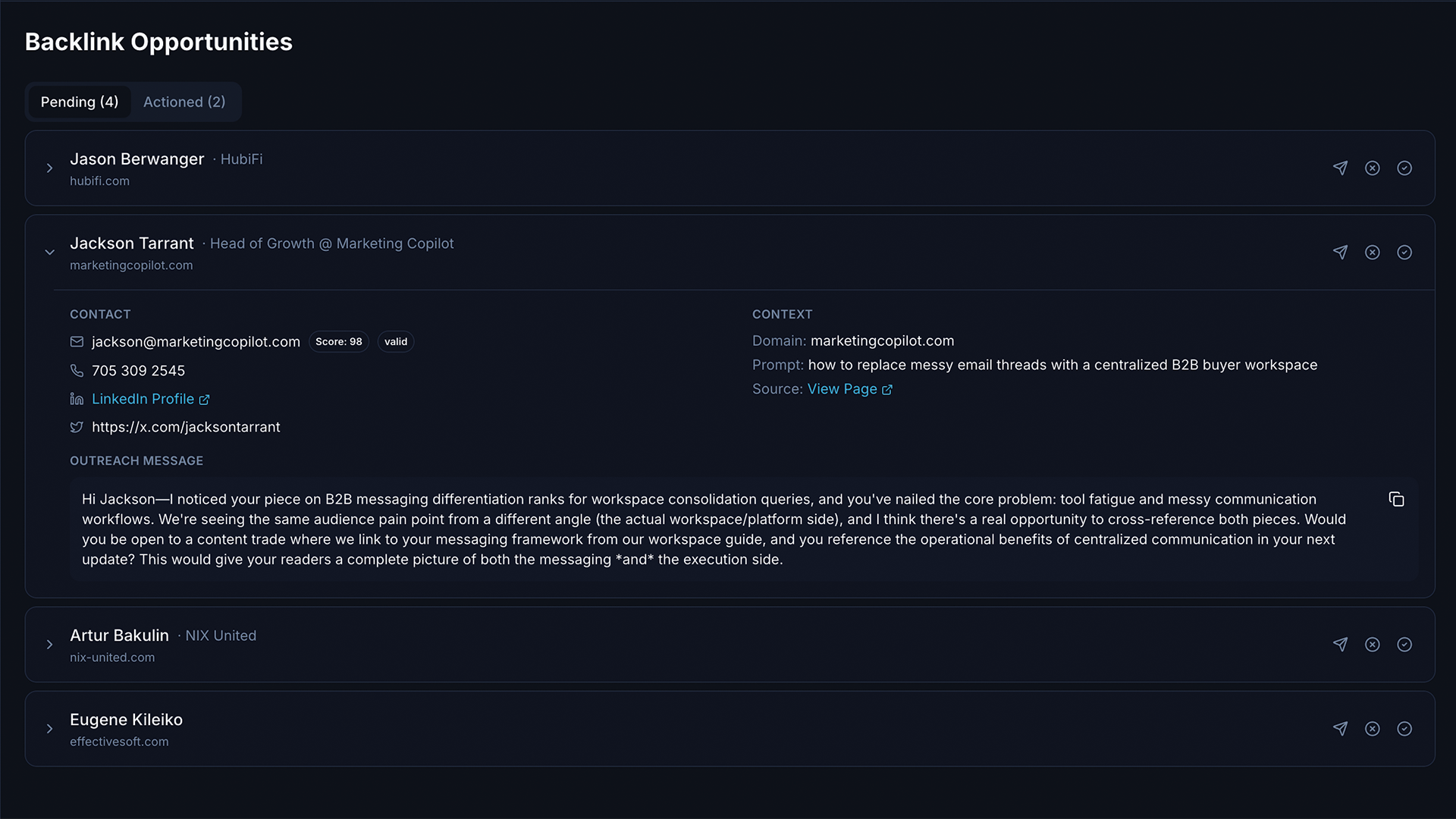The width and height of the screenshot is (1456, 819).
Task: Click the LinkedIn logo icon
Action: (x=77, y=399)
